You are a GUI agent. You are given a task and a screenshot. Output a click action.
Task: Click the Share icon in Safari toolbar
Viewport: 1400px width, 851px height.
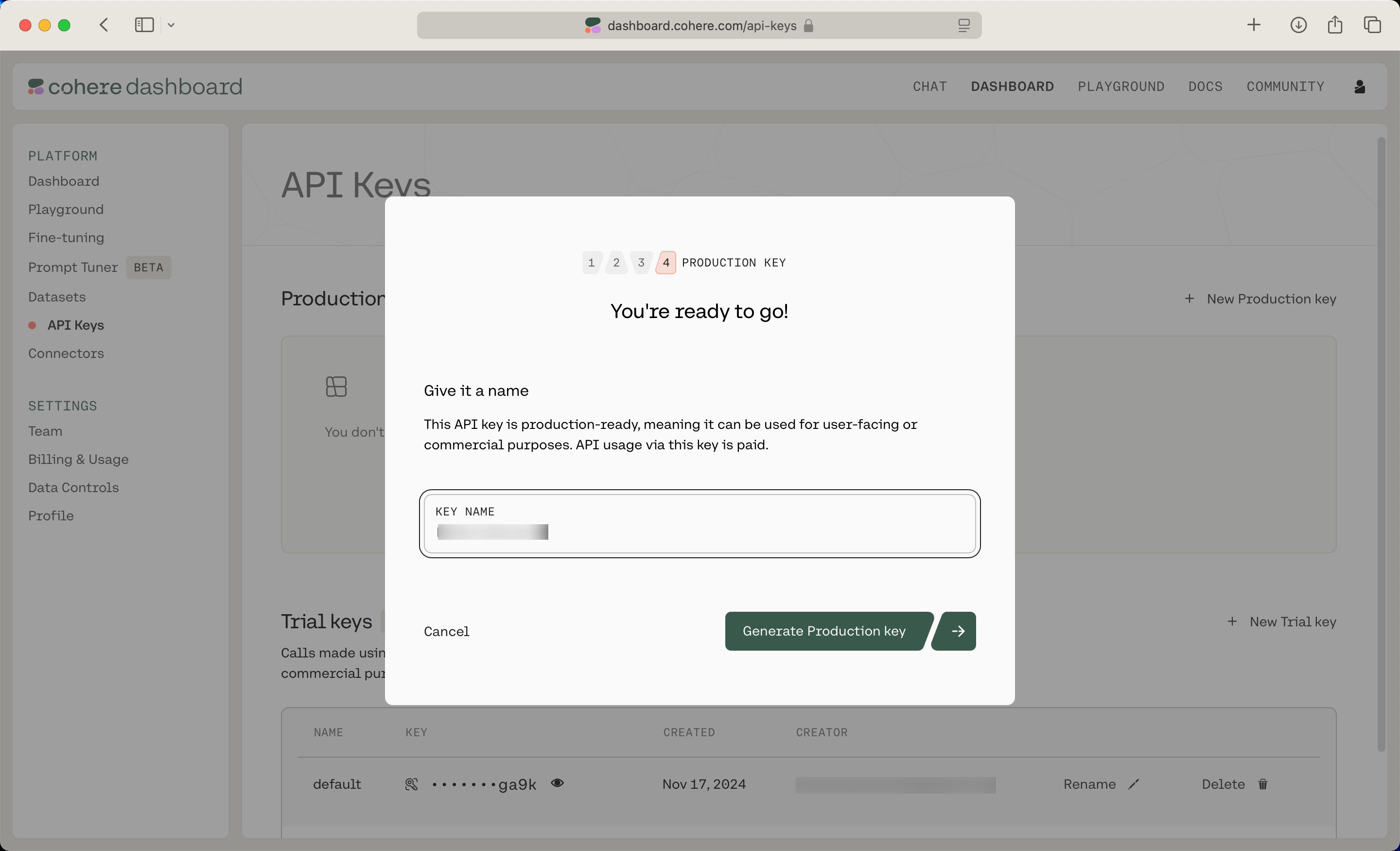pos(1335,25)
